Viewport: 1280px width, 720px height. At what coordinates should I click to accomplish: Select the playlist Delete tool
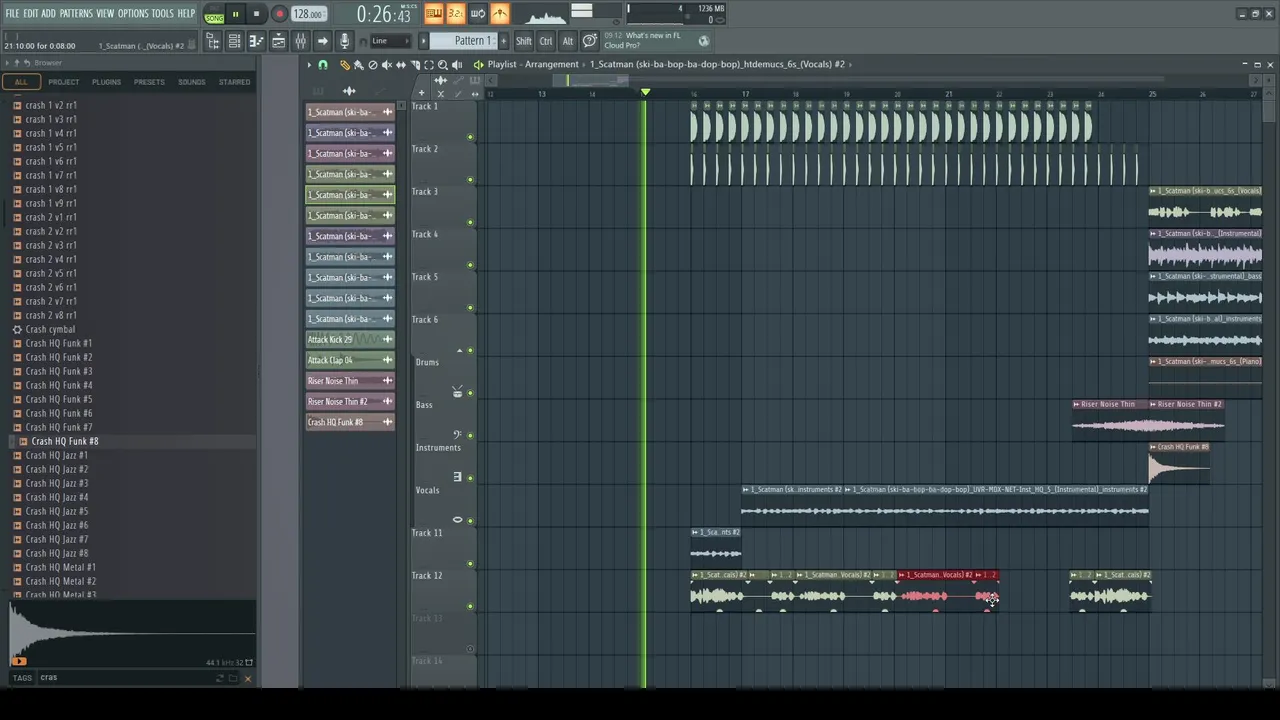pos(373,65)
